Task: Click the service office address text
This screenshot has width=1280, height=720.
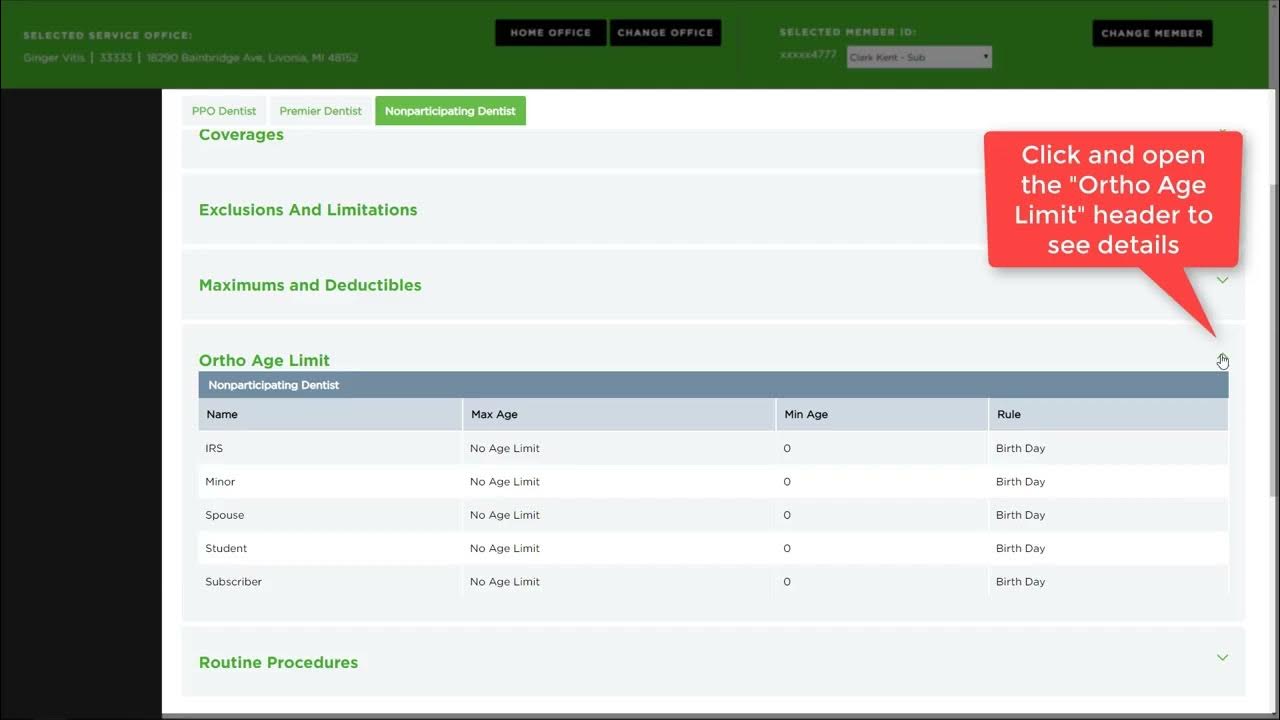Action: pos(252,58)
